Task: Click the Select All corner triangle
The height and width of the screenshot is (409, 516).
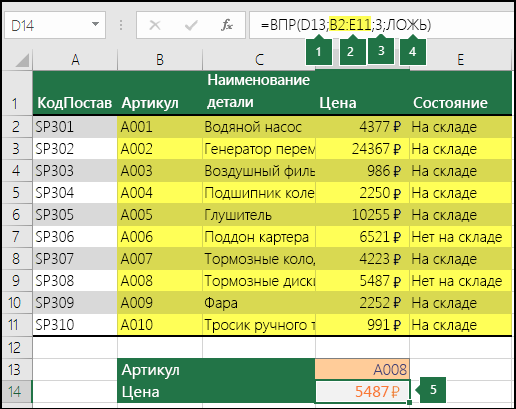Action: tap(22, 60)
